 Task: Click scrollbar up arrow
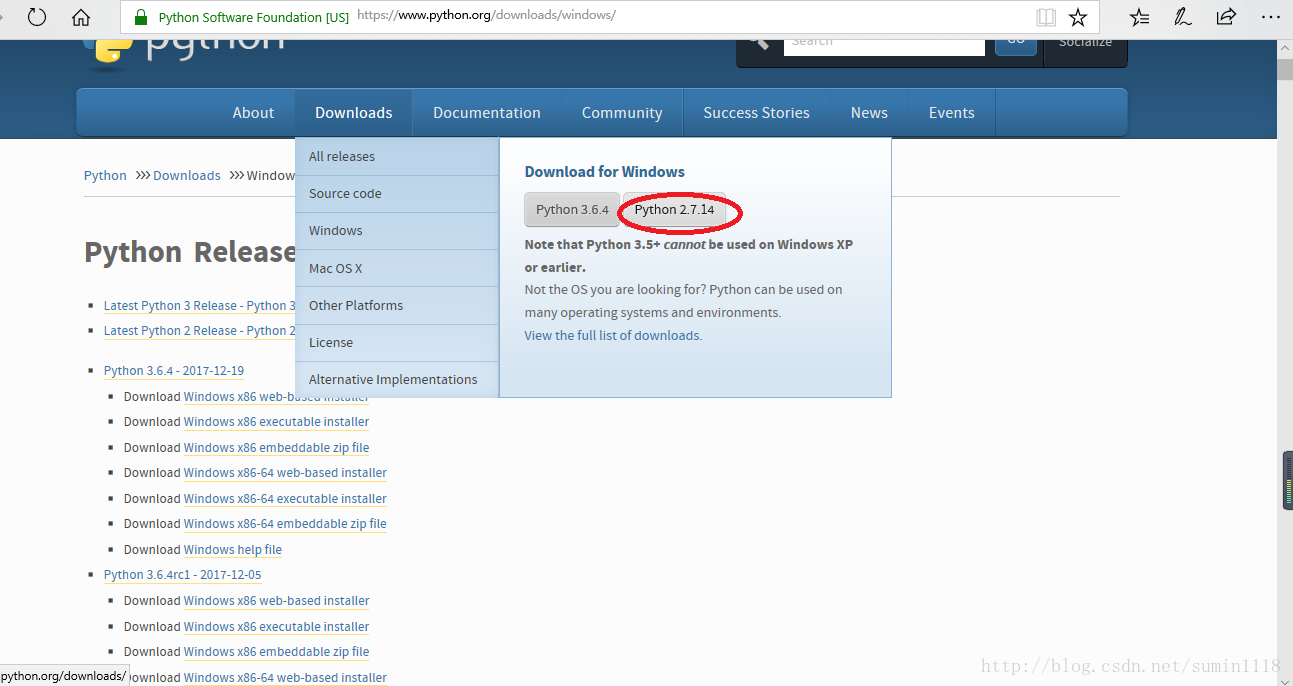pos(1284,47)
